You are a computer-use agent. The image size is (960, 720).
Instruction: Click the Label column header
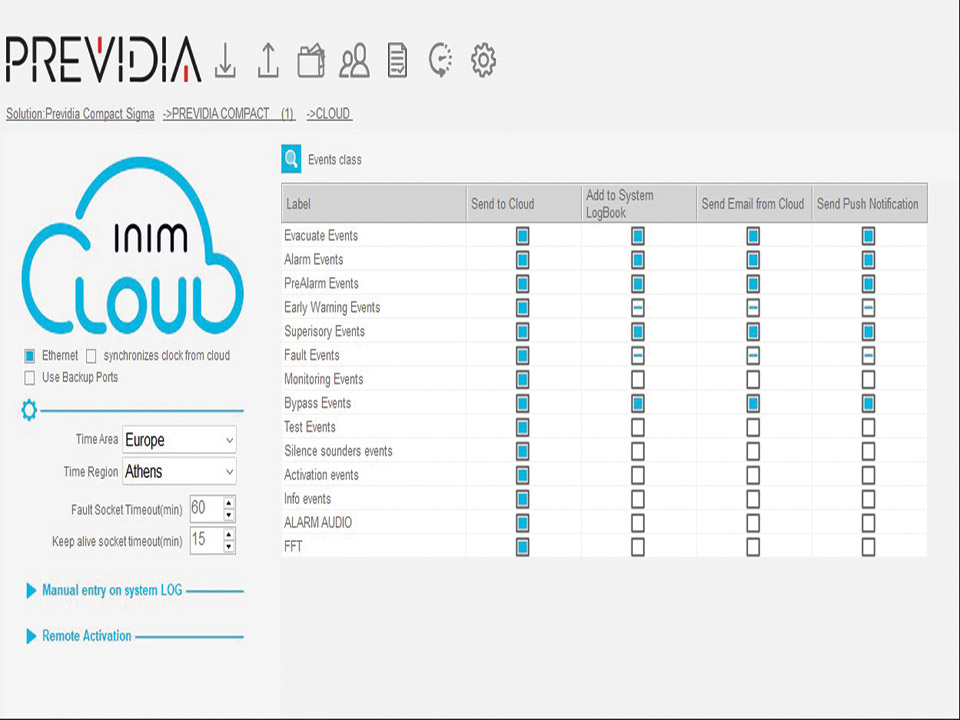pos(373,203)
